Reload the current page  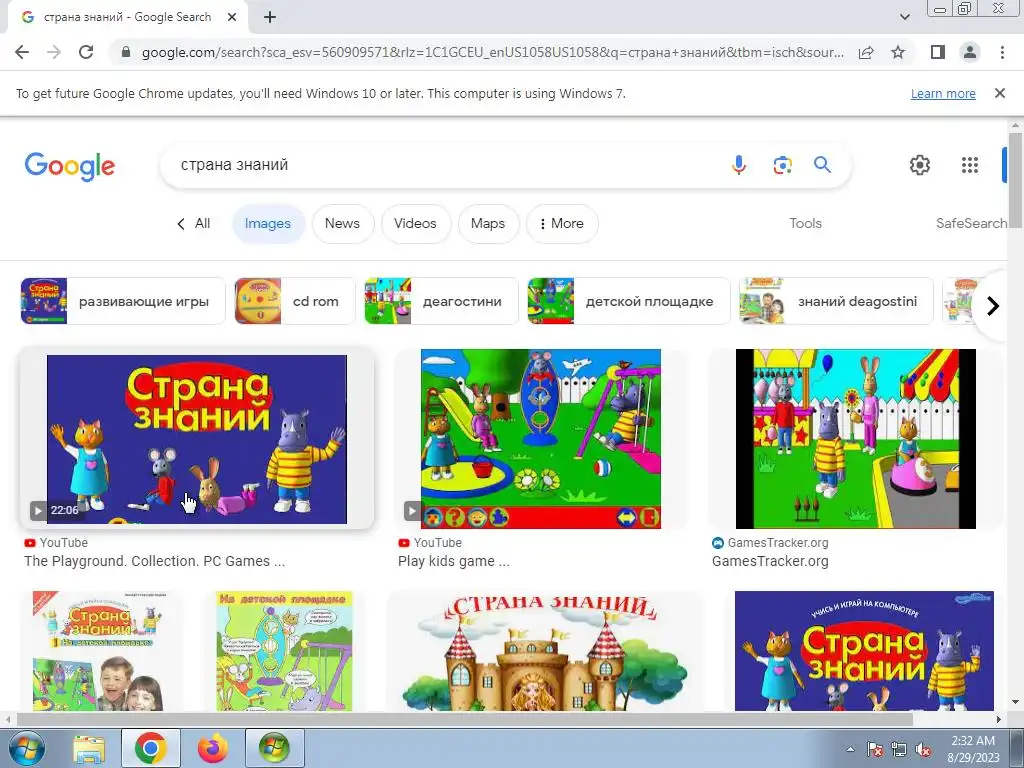pyautogui.click(x=86, y=52)
